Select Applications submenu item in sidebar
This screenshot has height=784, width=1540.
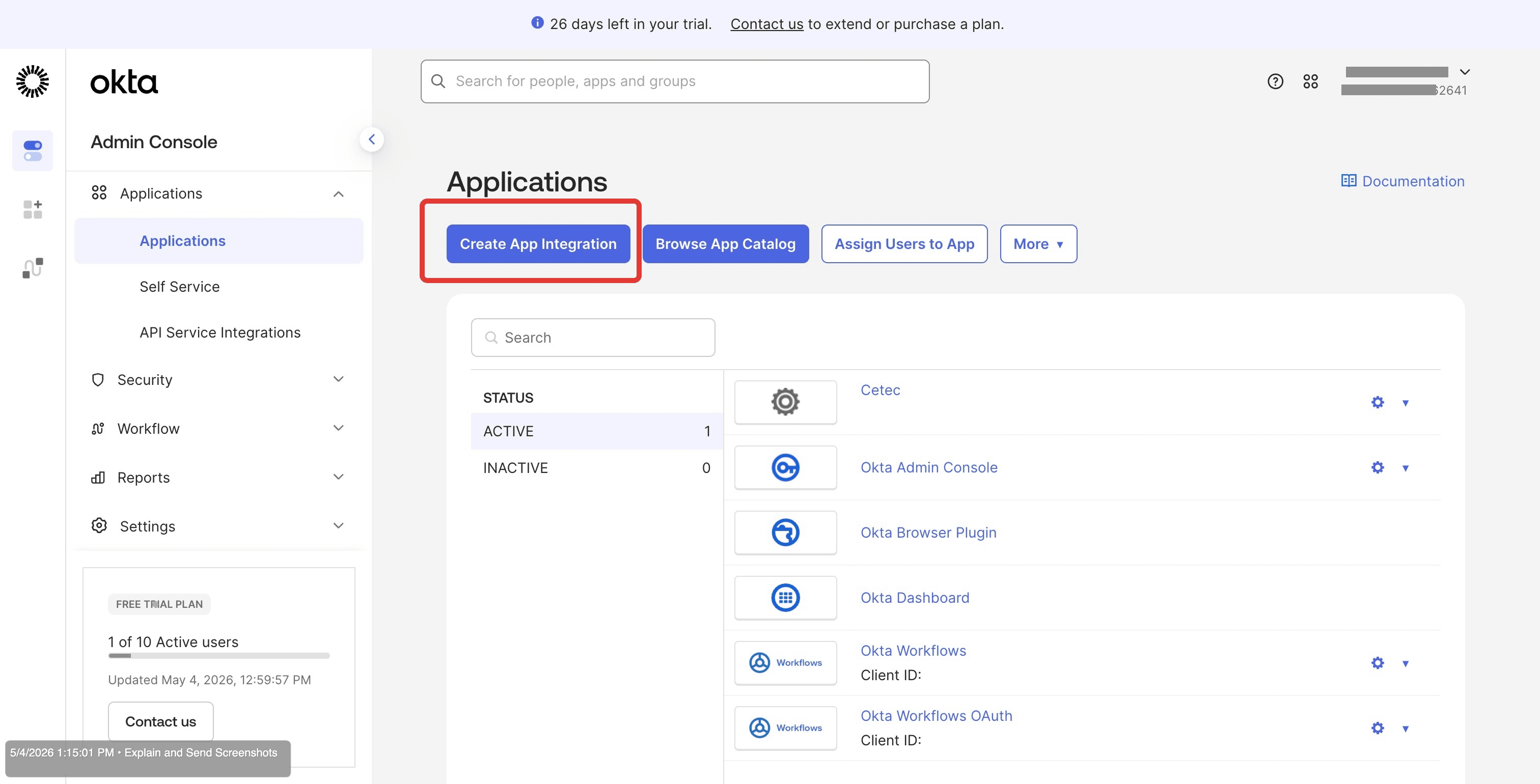click(219, 241)
